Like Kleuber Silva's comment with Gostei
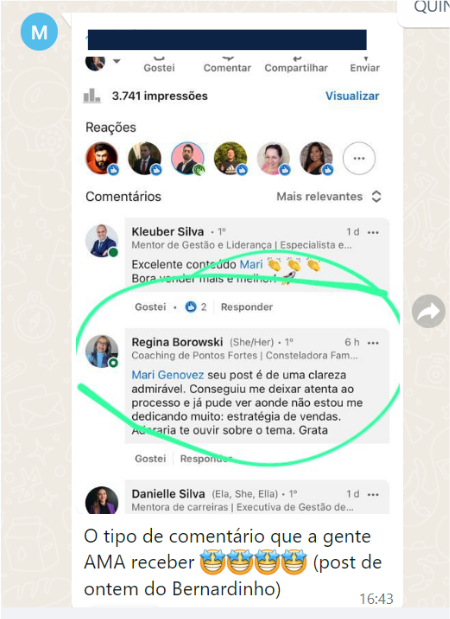Viewport: 450px width, 619px height. (150, 307)
